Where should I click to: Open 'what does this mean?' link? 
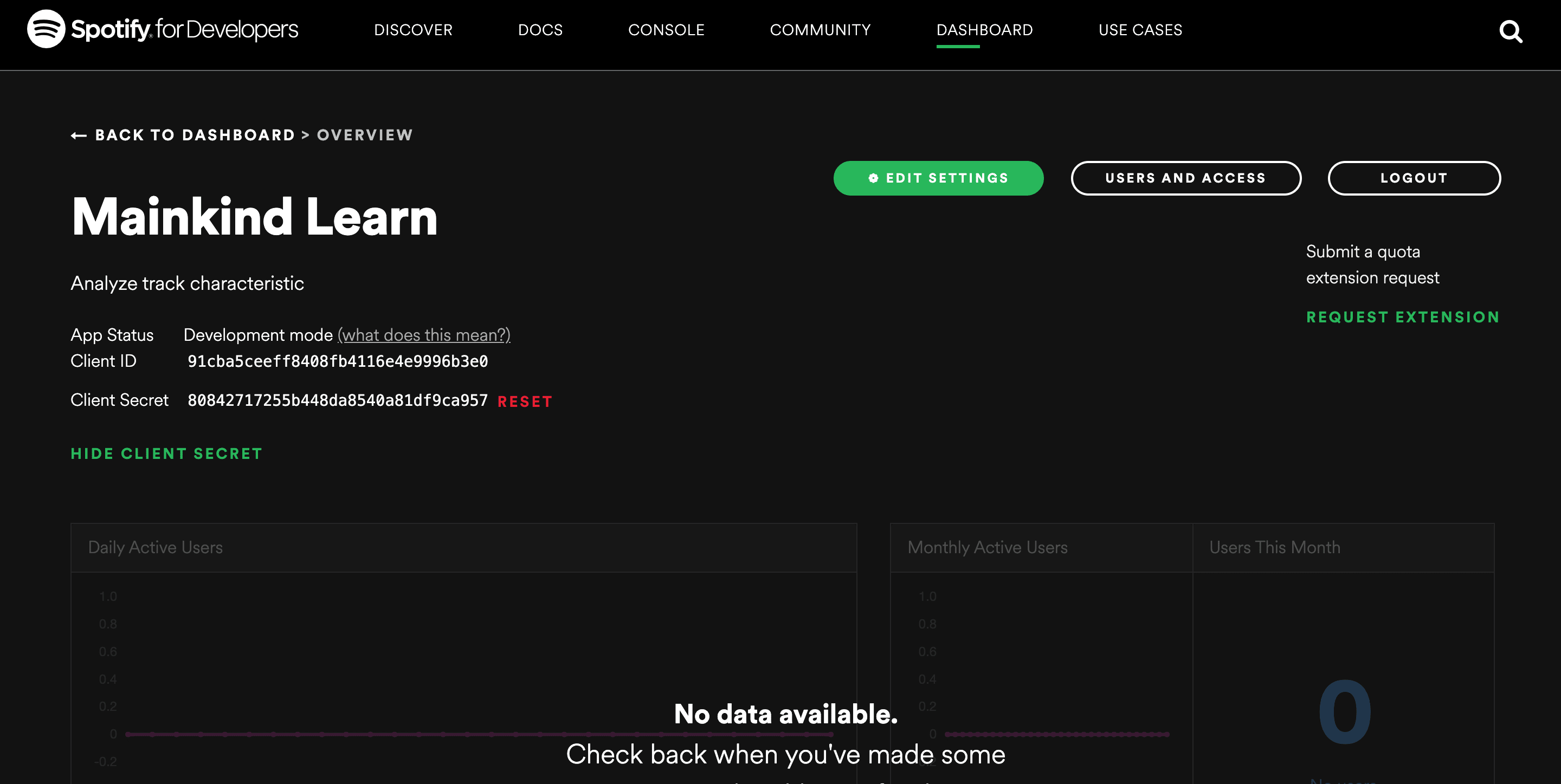pos(423,335)
